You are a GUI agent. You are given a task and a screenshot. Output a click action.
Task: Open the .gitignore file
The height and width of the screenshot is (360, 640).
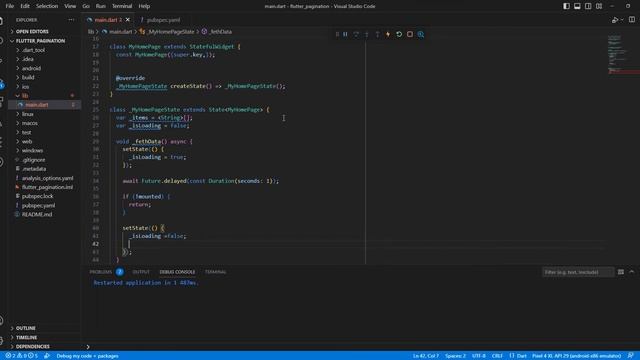44,160
